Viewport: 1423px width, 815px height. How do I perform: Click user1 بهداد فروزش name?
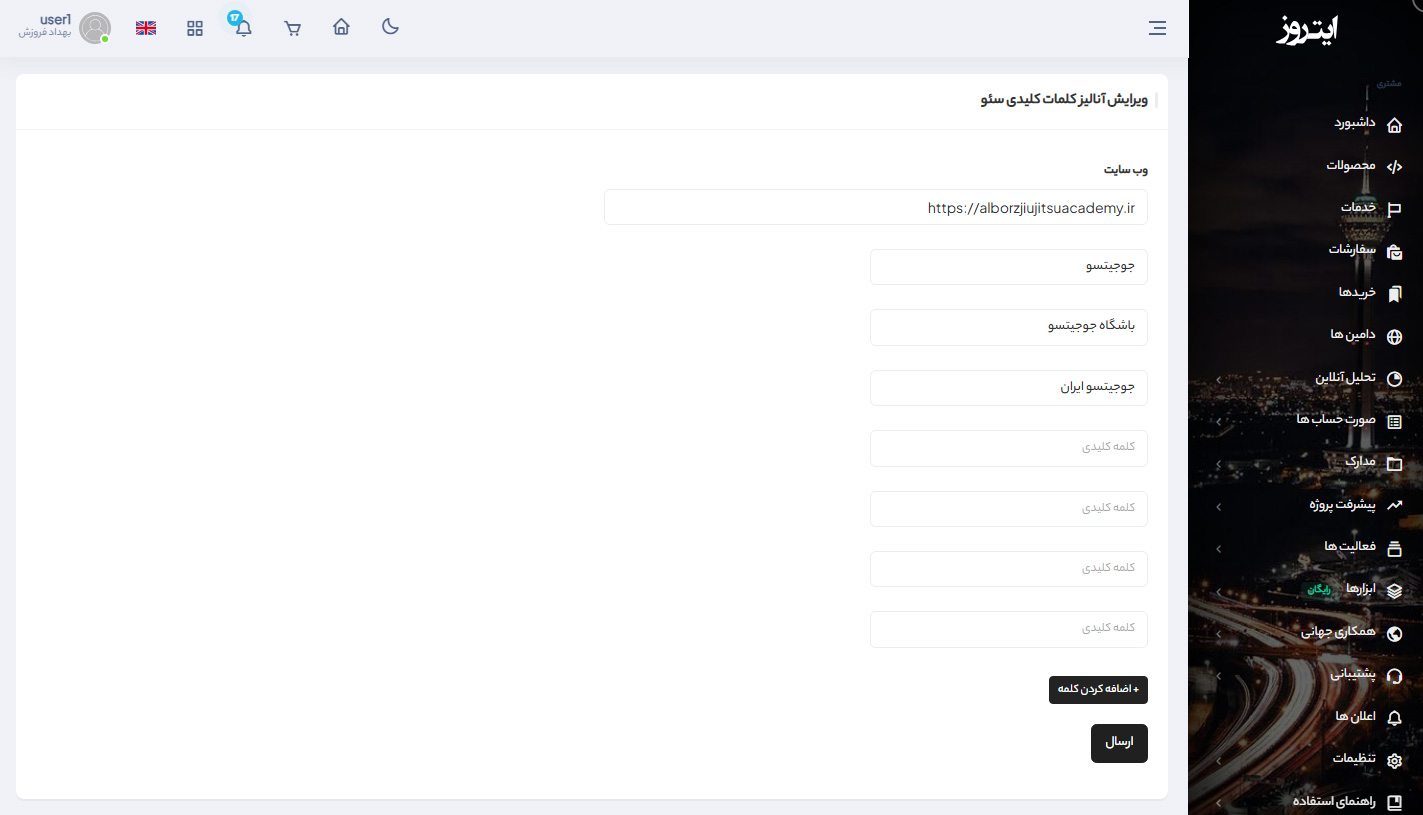coord(45,26)
